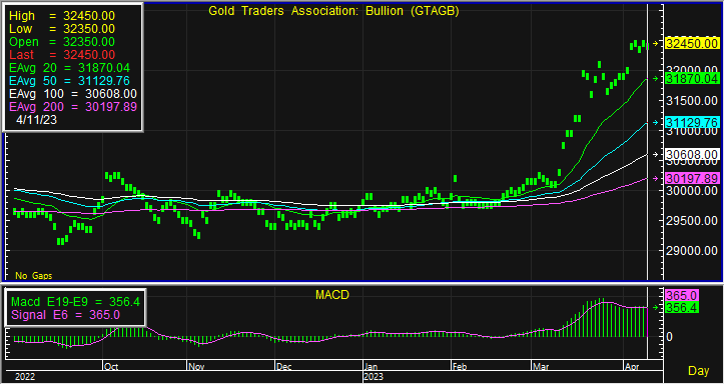Click the EAvg 50 = 31129.76 legend entry
The image size is (725, 385).
pos(69,81)
